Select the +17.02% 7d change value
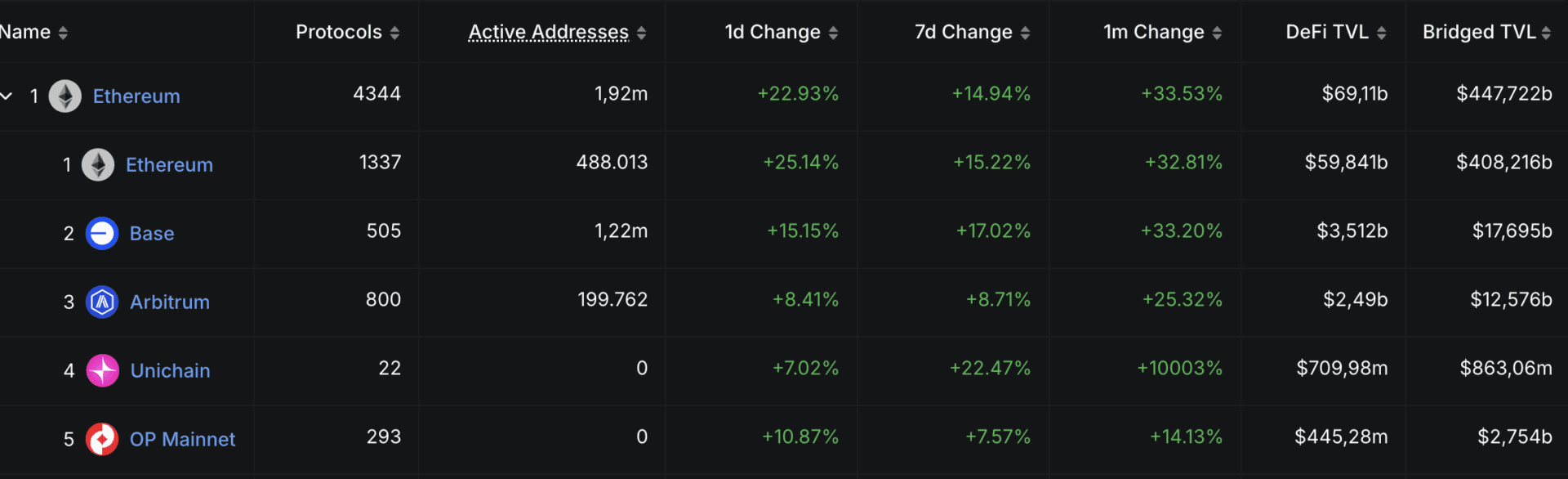This screenshot has height=479, width=1568. coord(993,231)
